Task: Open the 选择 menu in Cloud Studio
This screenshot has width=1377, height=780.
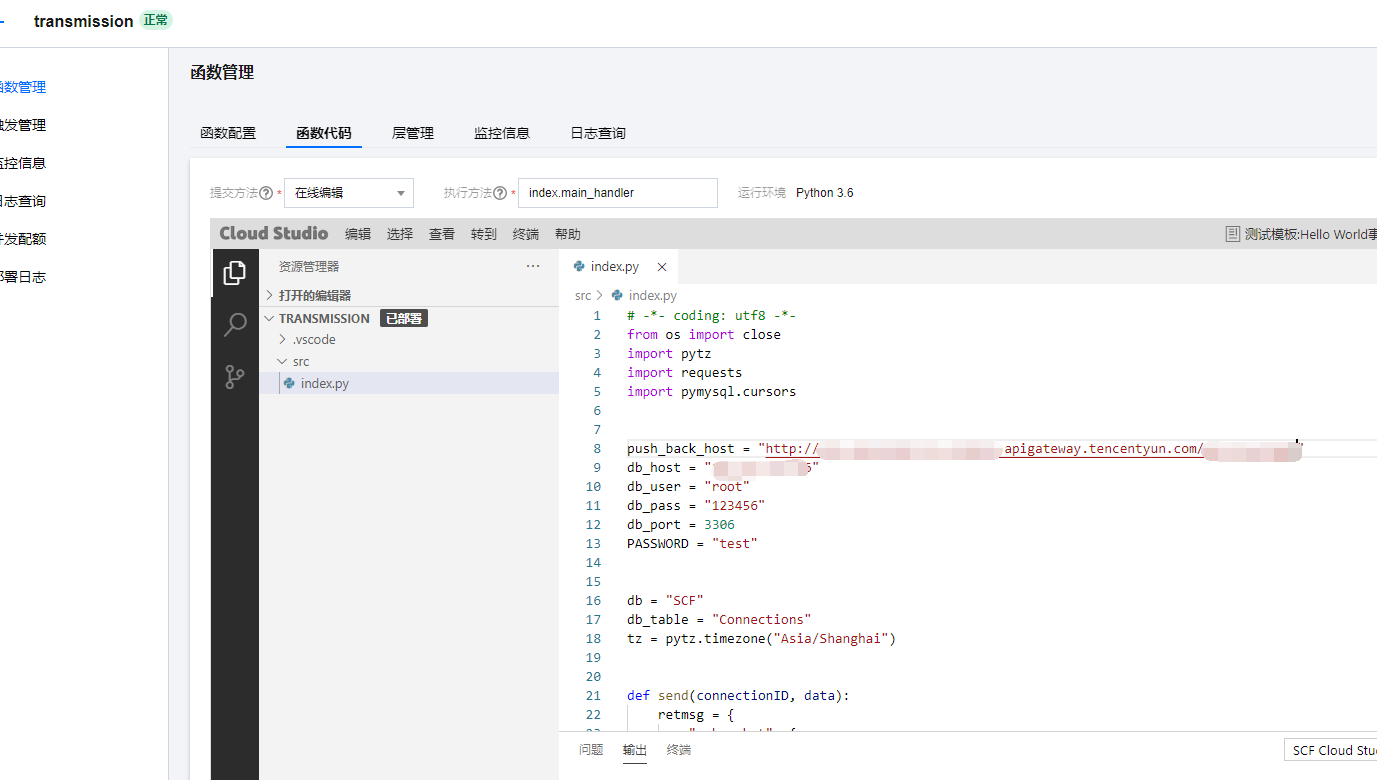Action: 400,234
